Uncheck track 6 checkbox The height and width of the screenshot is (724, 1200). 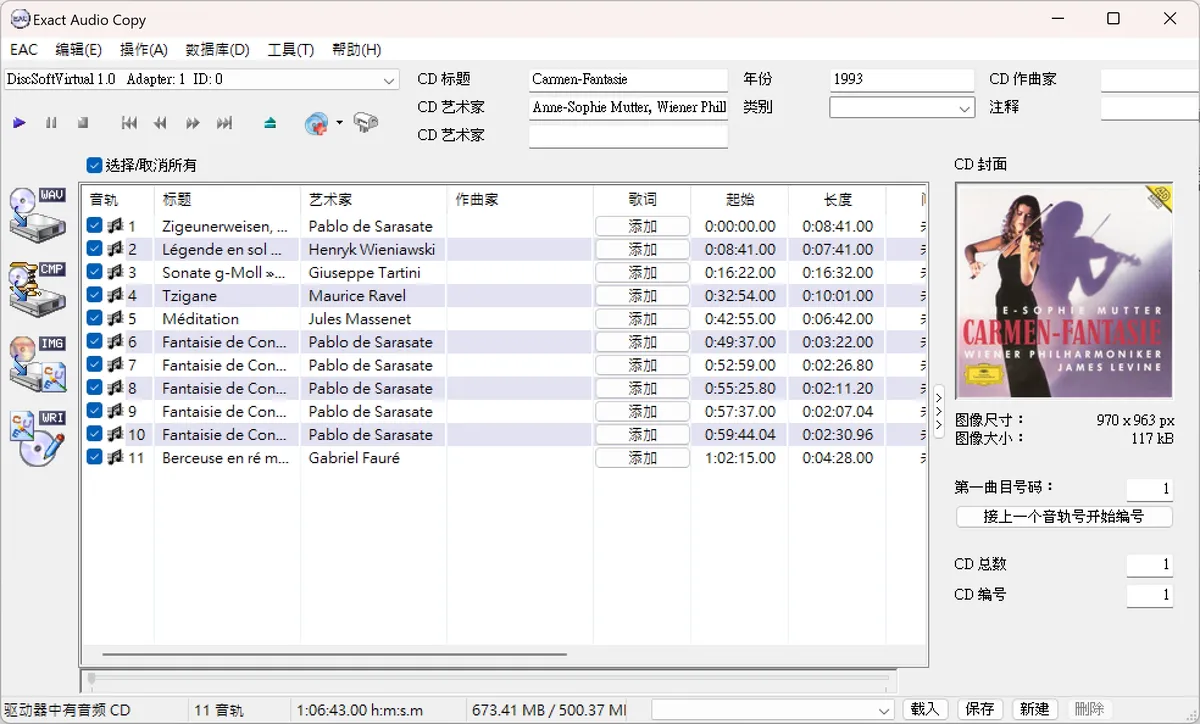tap(95, 342)
